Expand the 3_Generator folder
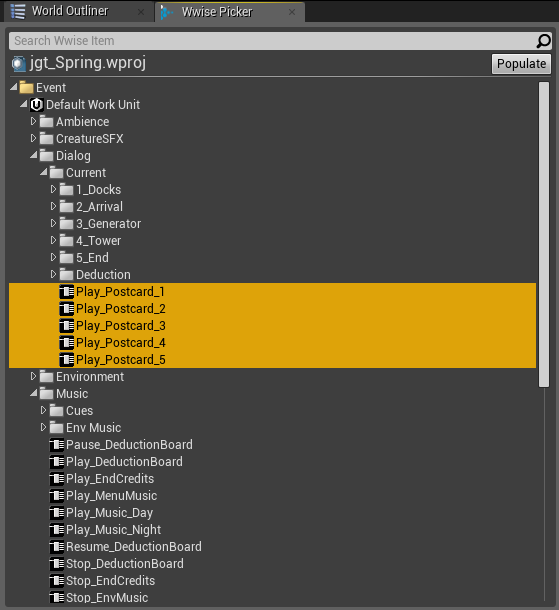 click(53, 223)
